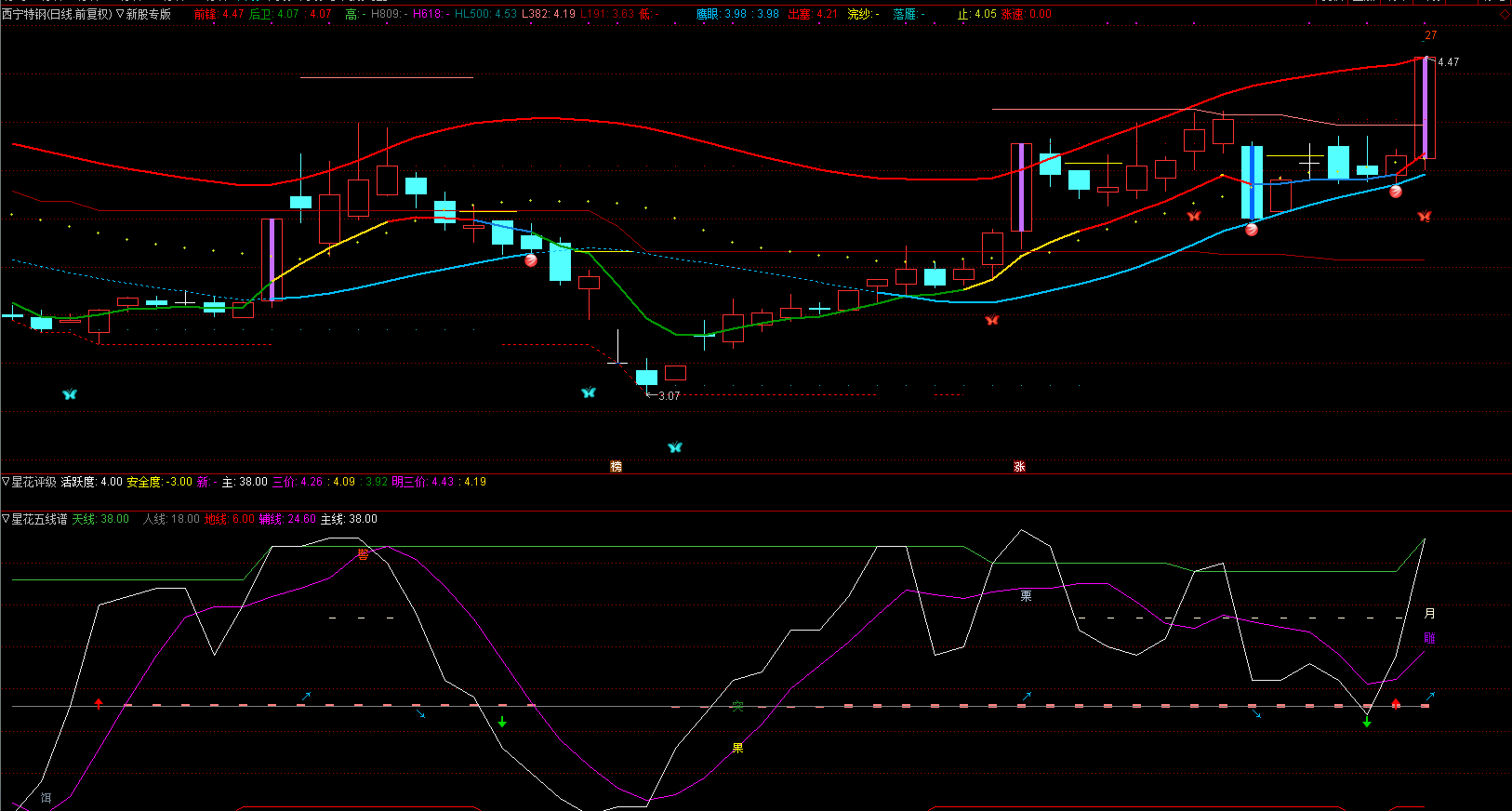Click the 天线 38.00 line label

[100, 519]
